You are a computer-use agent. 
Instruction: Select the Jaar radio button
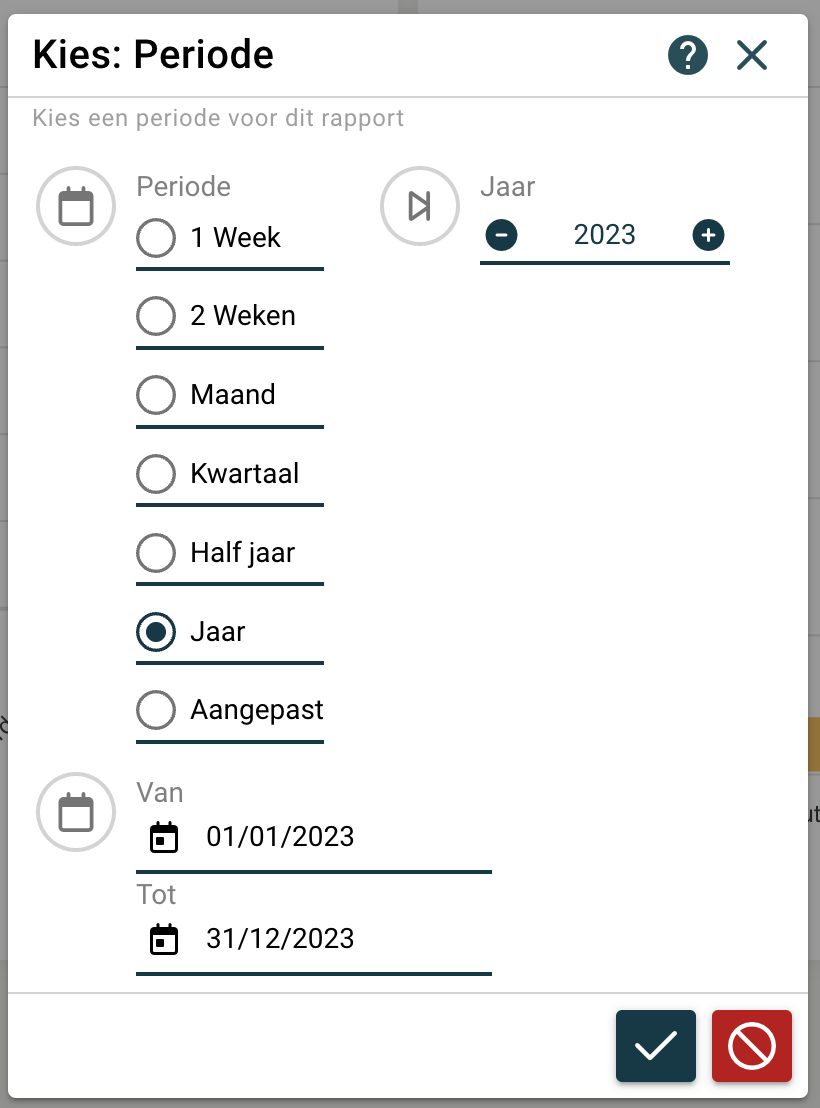tap(156, 632)
